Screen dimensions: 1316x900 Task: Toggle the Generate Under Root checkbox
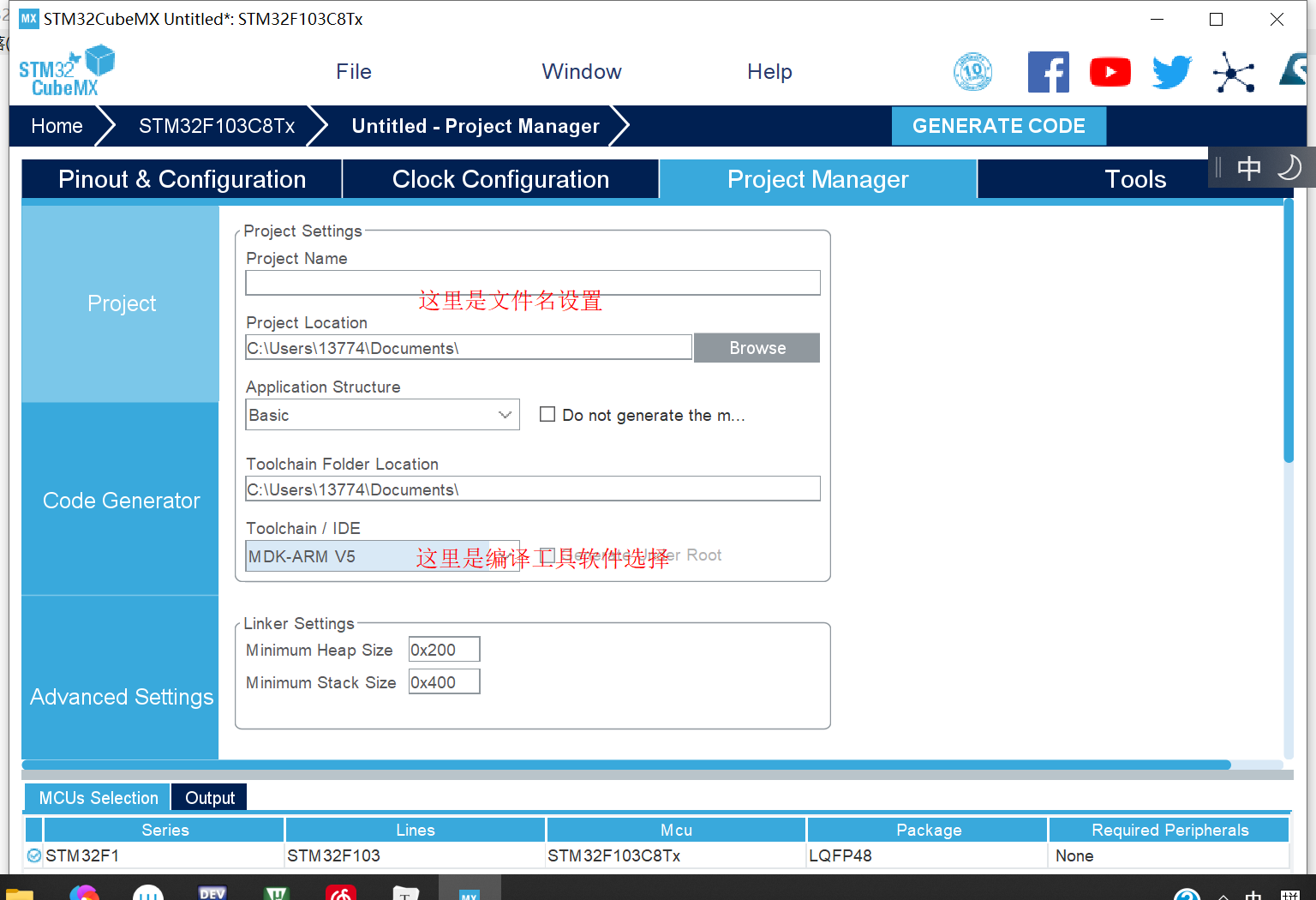547,555
